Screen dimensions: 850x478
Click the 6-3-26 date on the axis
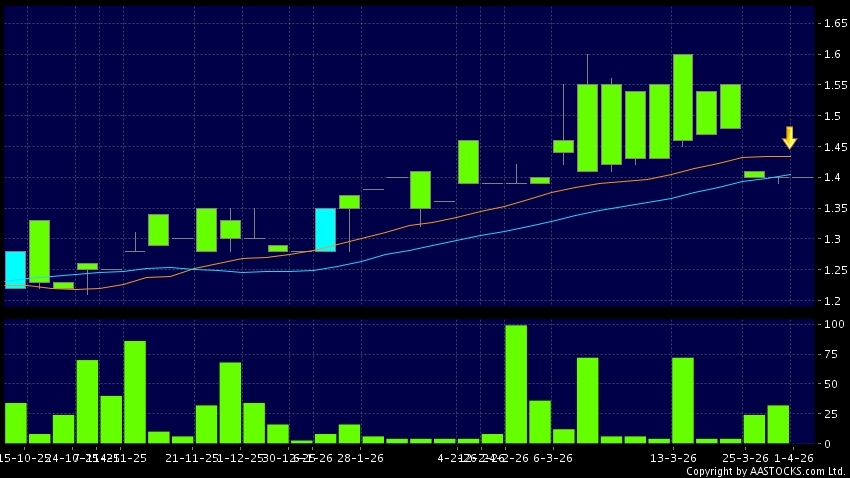552,457
